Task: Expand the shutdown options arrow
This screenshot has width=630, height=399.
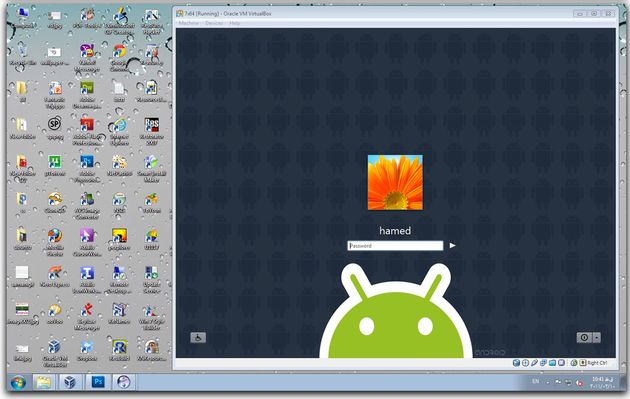Action: [x=597, y=338]
